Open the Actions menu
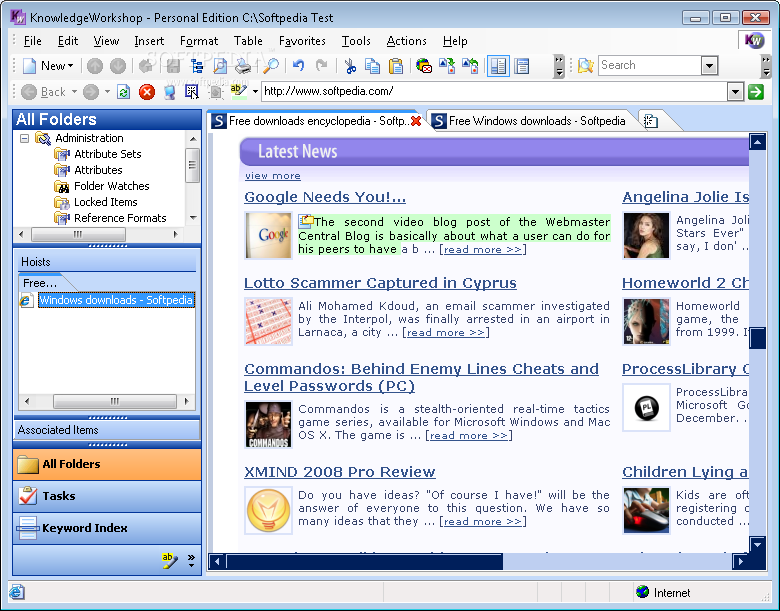Image resolution: width=780 pixels, height=611 pixels. (406, 41)
